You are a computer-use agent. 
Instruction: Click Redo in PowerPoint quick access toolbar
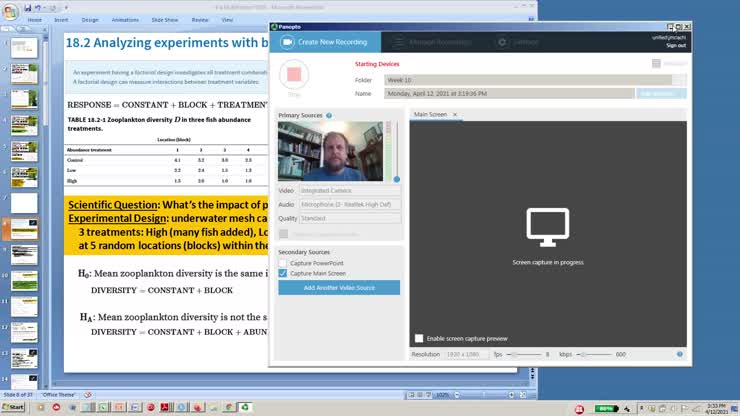pos(53,8)
